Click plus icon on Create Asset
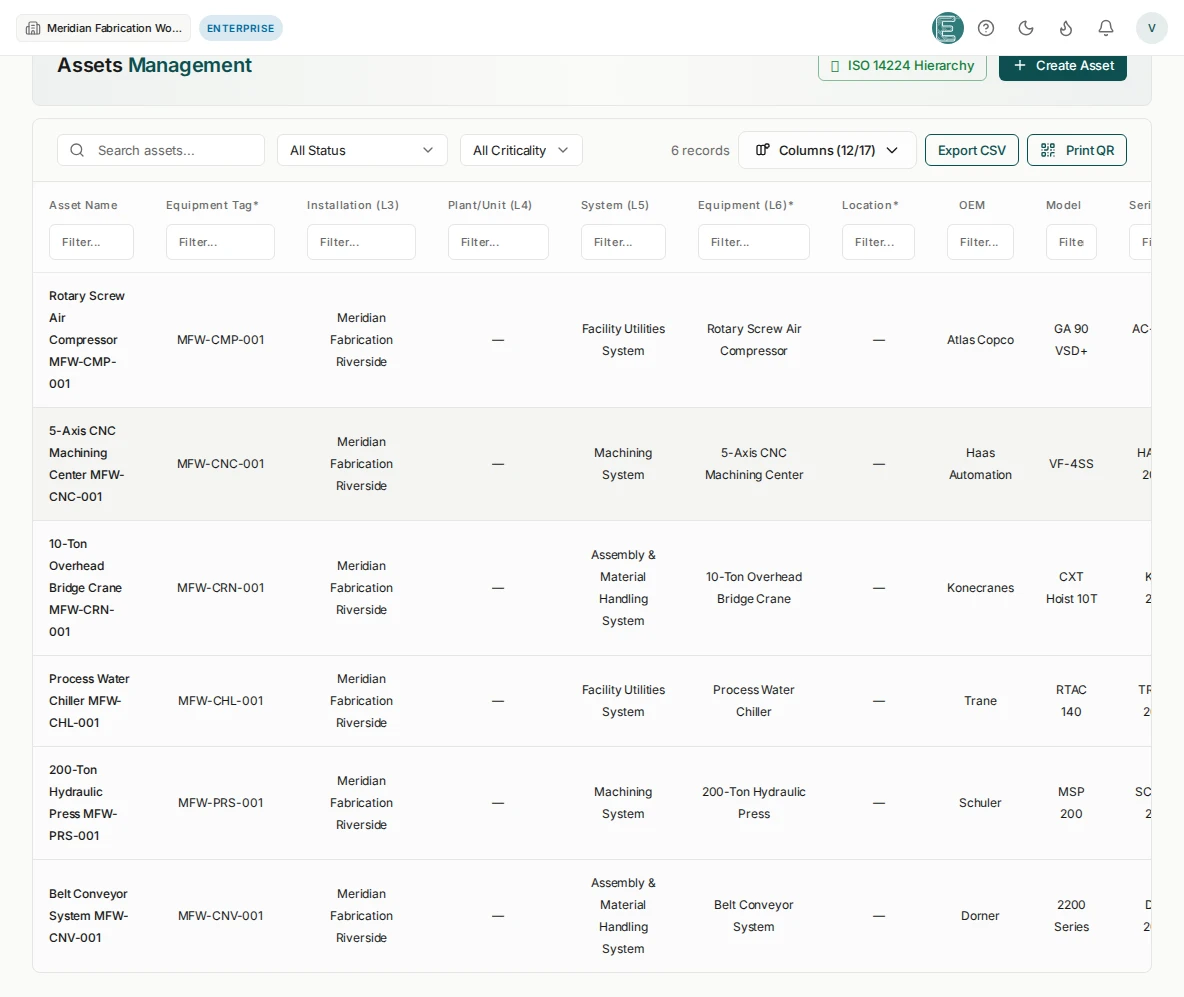 1019,66
